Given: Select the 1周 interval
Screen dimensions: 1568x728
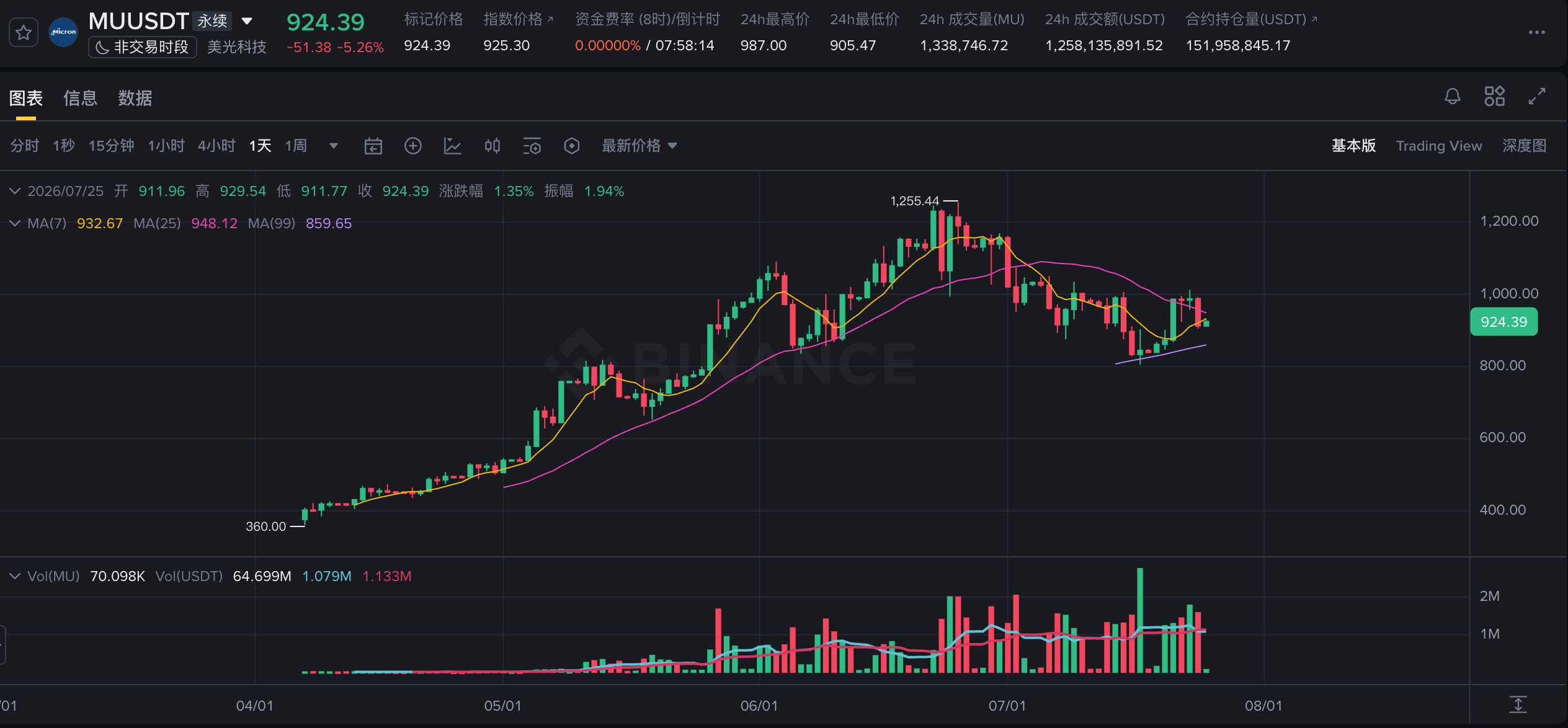Looking at the screenshot, I should click(x=296, y=146).
